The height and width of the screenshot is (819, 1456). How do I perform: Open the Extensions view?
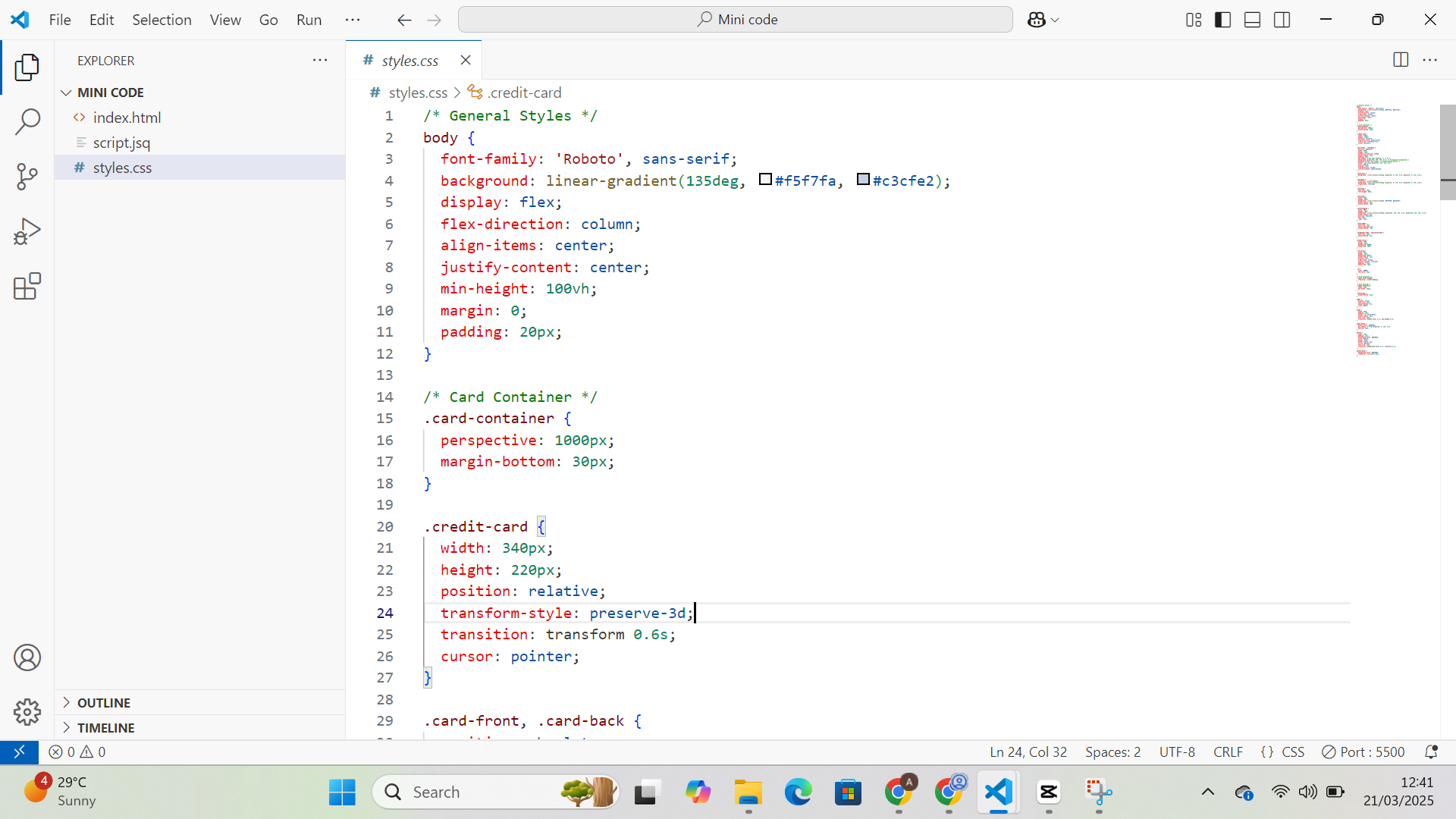tap(27, 286)
